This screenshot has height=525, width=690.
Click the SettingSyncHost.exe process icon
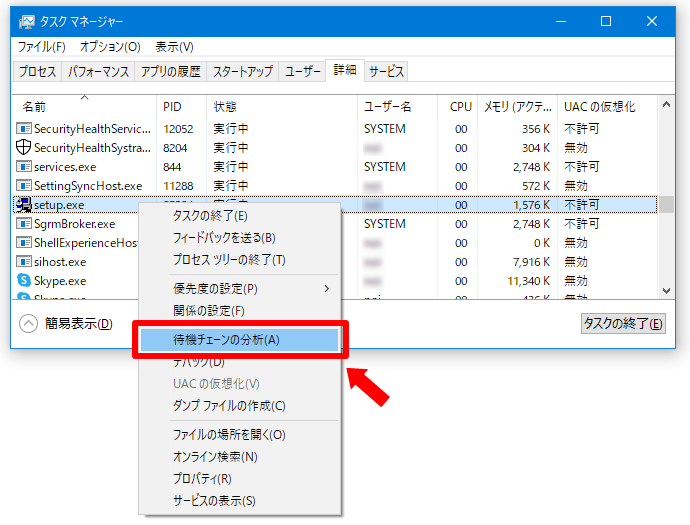coord(24,185)
